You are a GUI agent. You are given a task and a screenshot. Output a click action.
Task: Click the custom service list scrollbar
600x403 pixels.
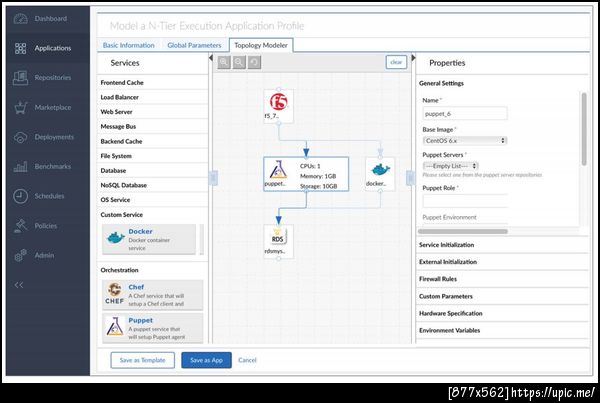[x=202, y=240]
